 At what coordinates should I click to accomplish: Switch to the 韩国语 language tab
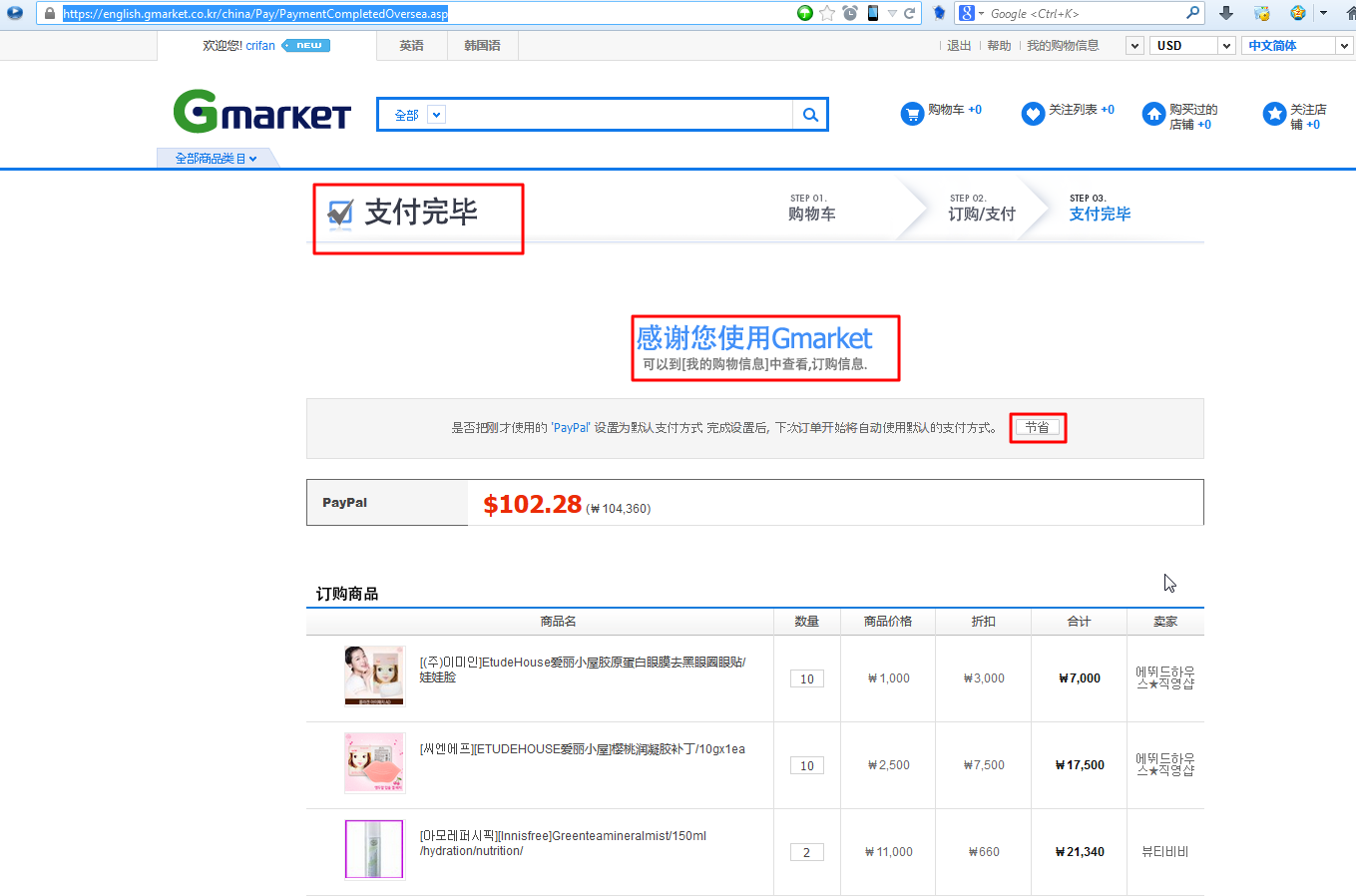coord(482,46)
